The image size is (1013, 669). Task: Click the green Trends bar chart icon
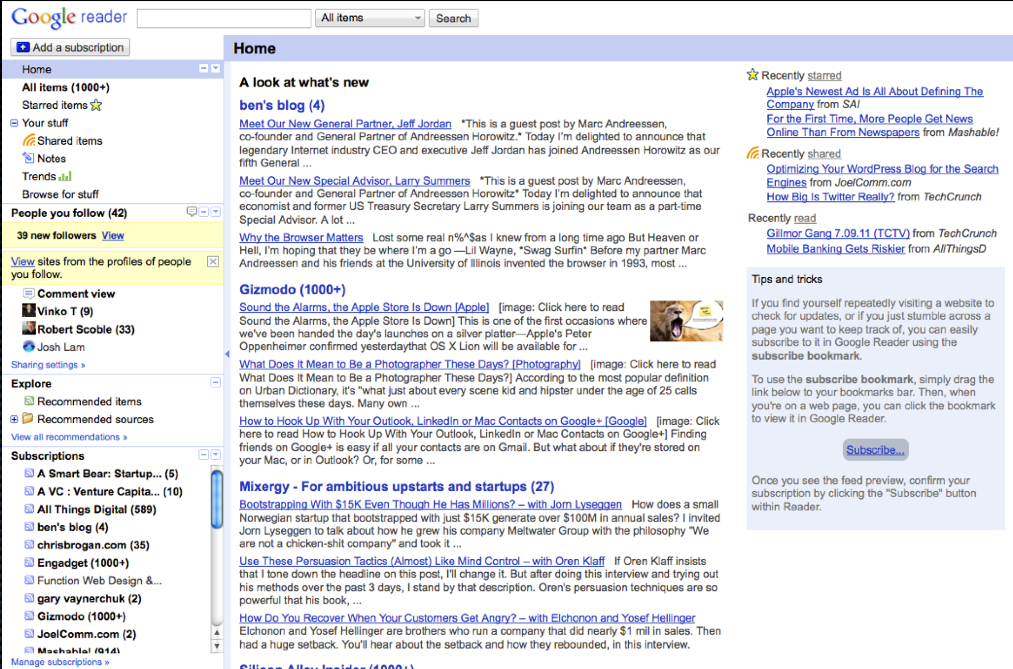(x=65, y=176)
